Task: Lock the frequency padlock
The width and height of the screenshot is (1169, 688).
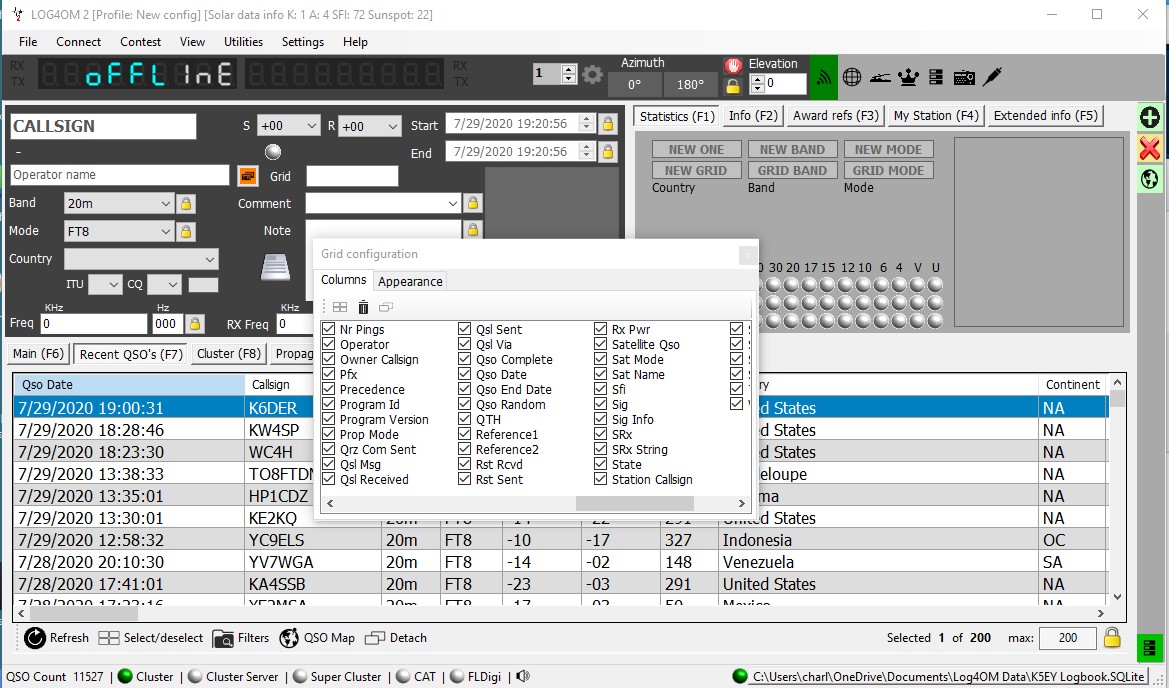Action: click(195, 324)
